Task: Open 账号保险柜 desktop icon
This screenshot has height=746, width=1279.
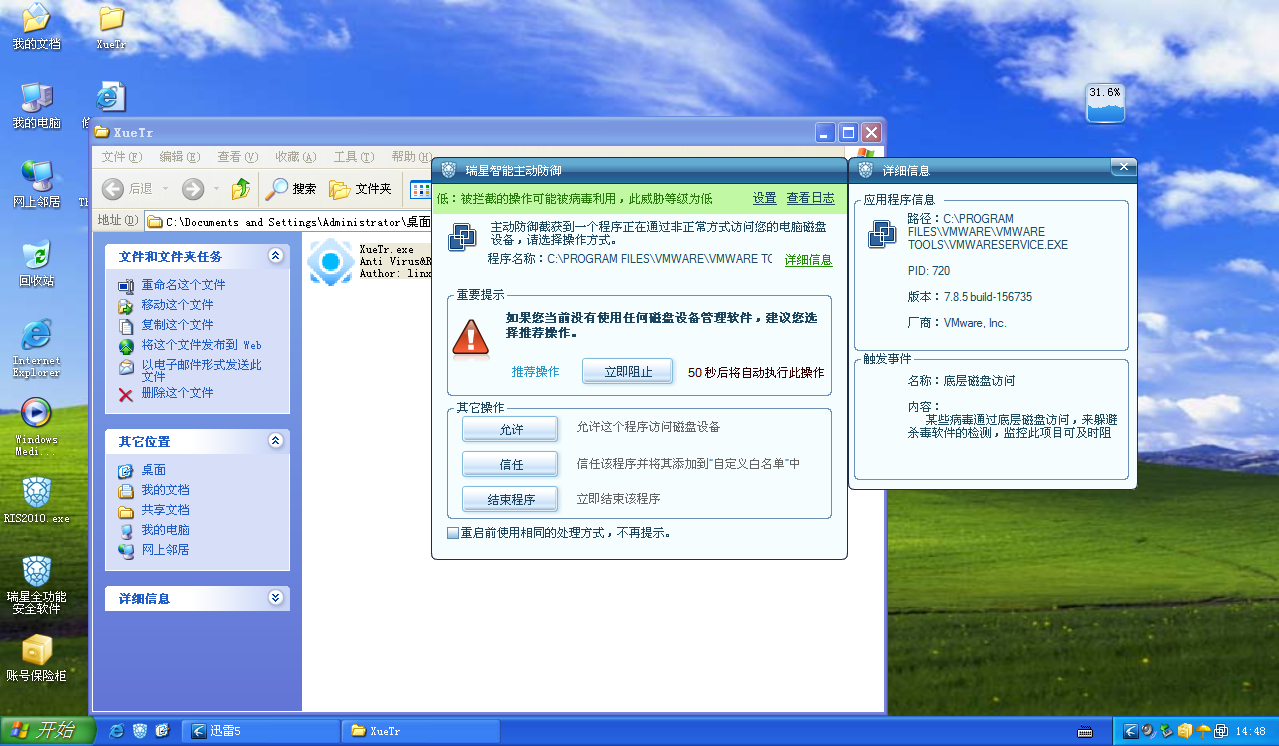Action: coord(36,658)
